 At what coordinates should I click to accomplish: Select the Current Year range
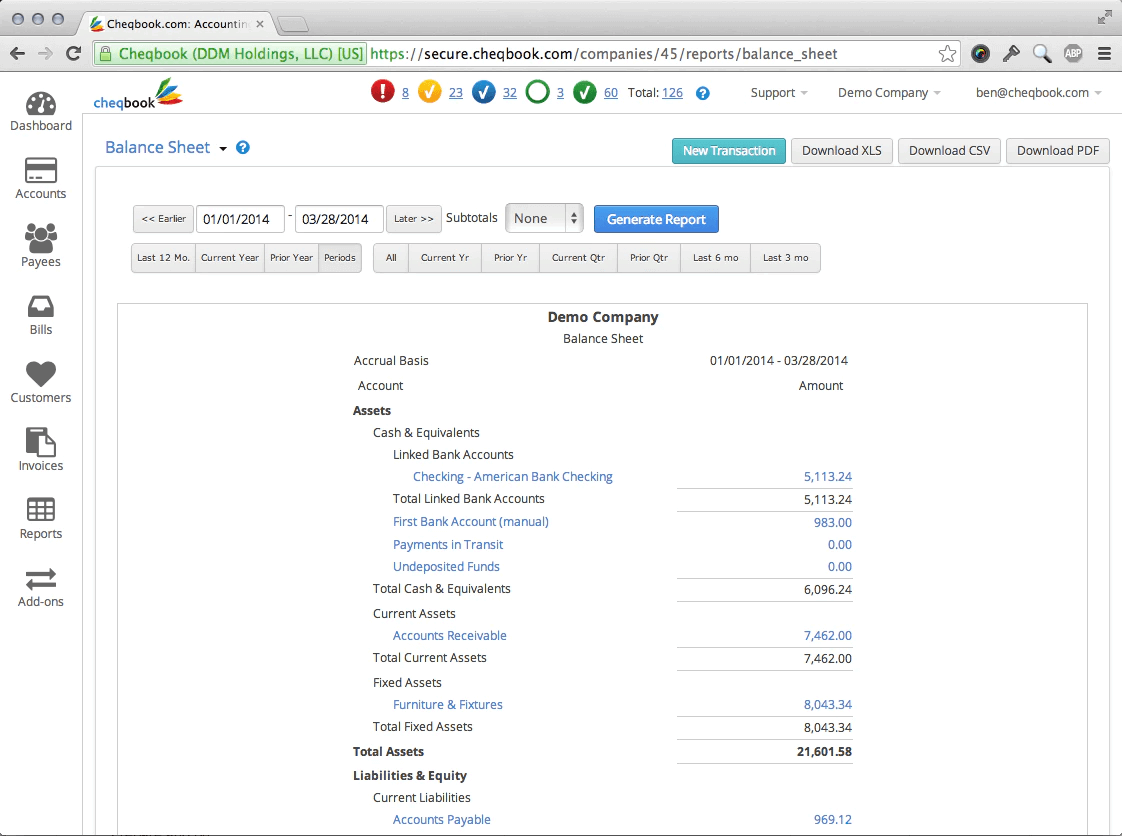click(x=230, y=258)
